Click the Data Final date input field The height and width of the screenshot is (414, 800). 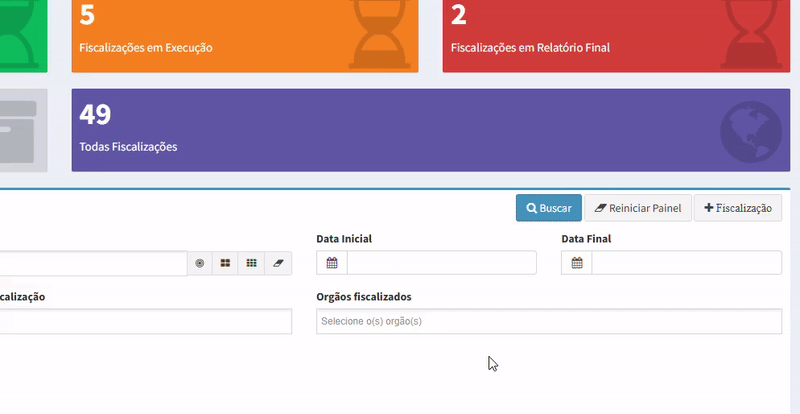pyautogui.click(x=687, y=263)
